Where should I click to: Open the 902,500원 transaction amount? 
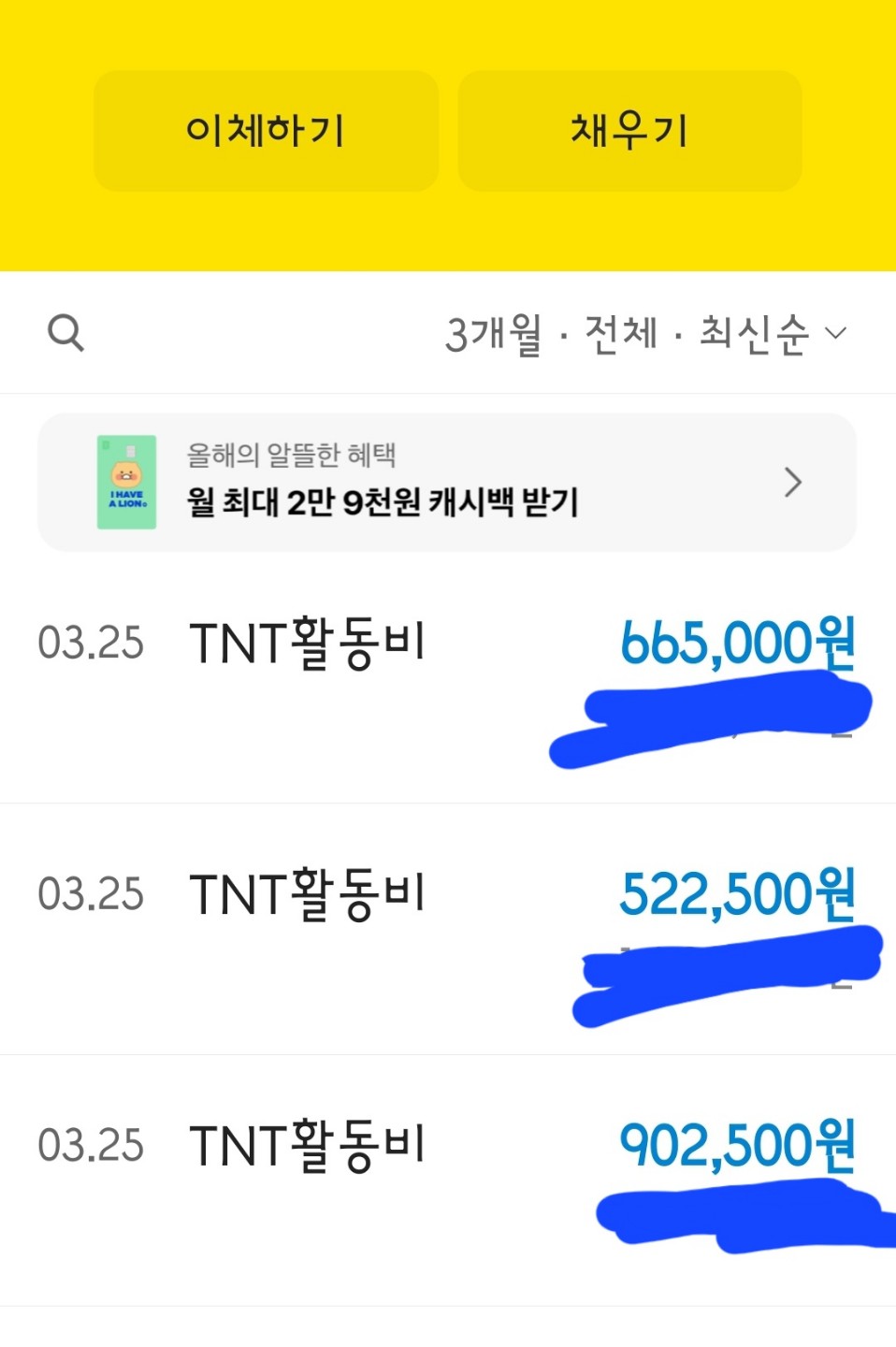click(x=738, y=1146)
